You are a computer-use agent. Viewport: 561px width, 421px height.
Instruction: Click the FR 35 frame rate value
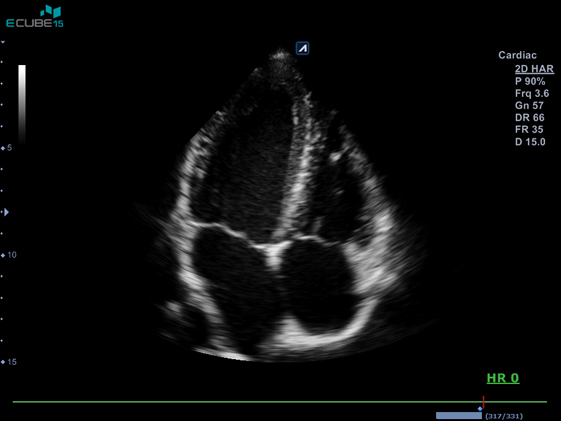click(529, 129)
